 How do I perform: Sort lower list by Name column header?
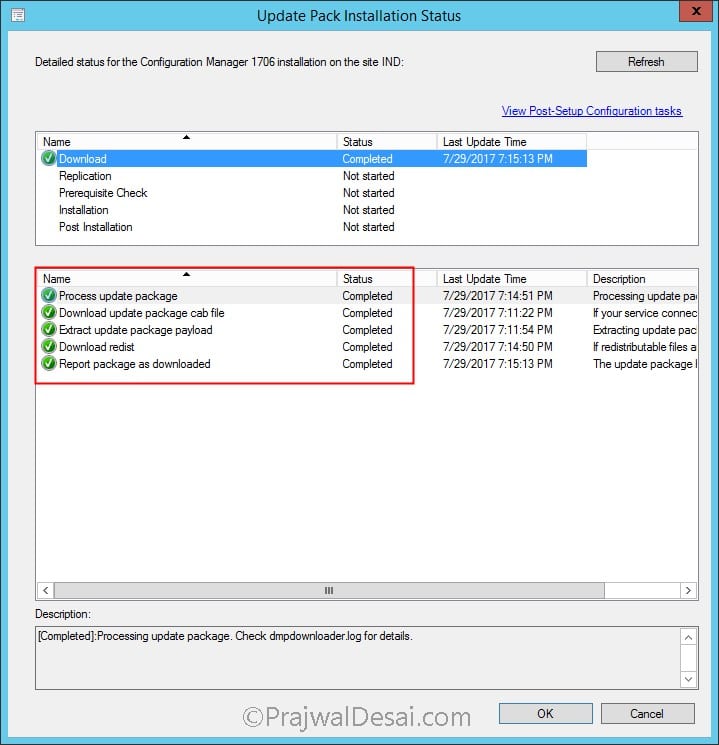tap(187, 278)
